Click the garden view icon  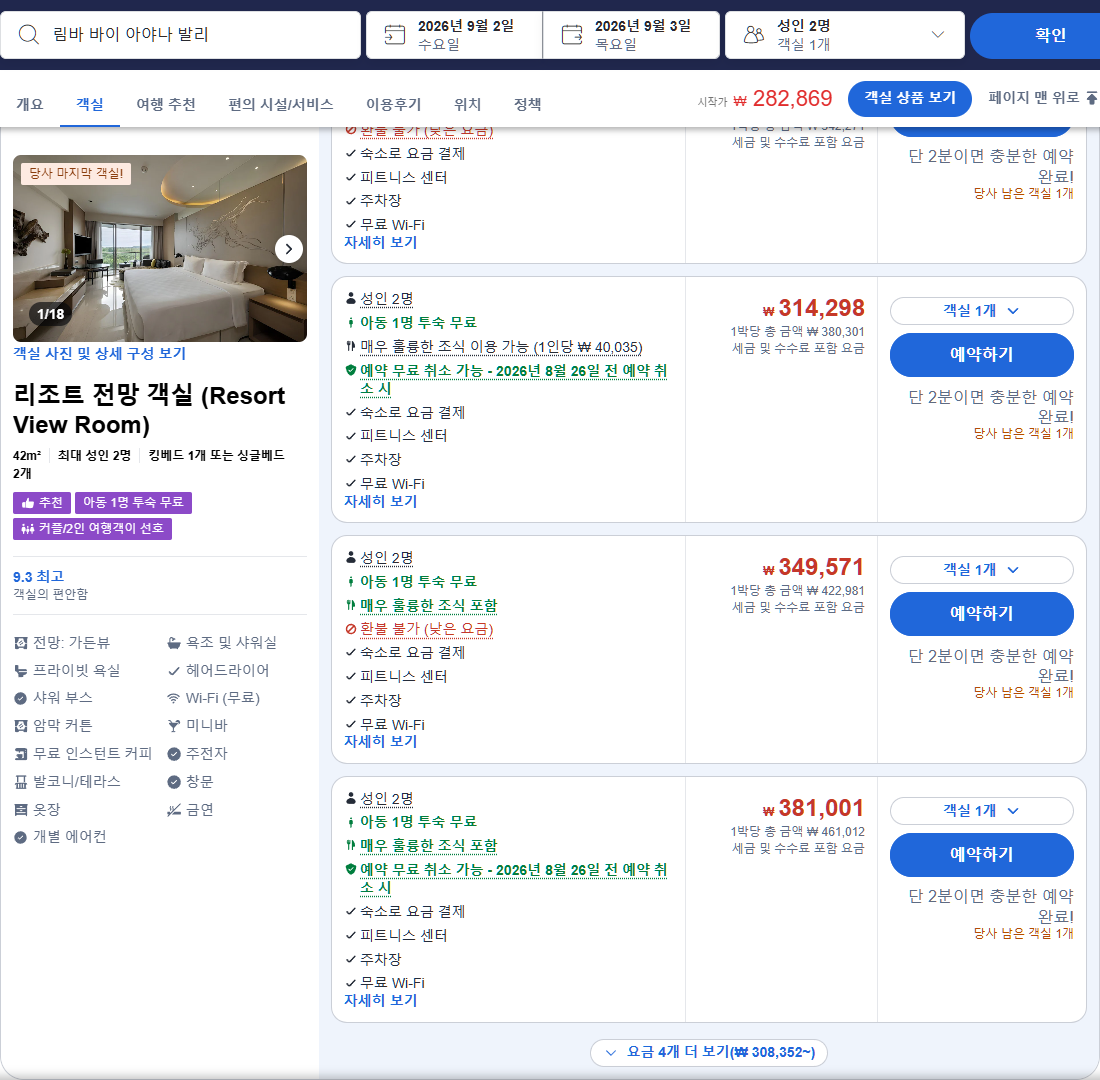[21, 643]
